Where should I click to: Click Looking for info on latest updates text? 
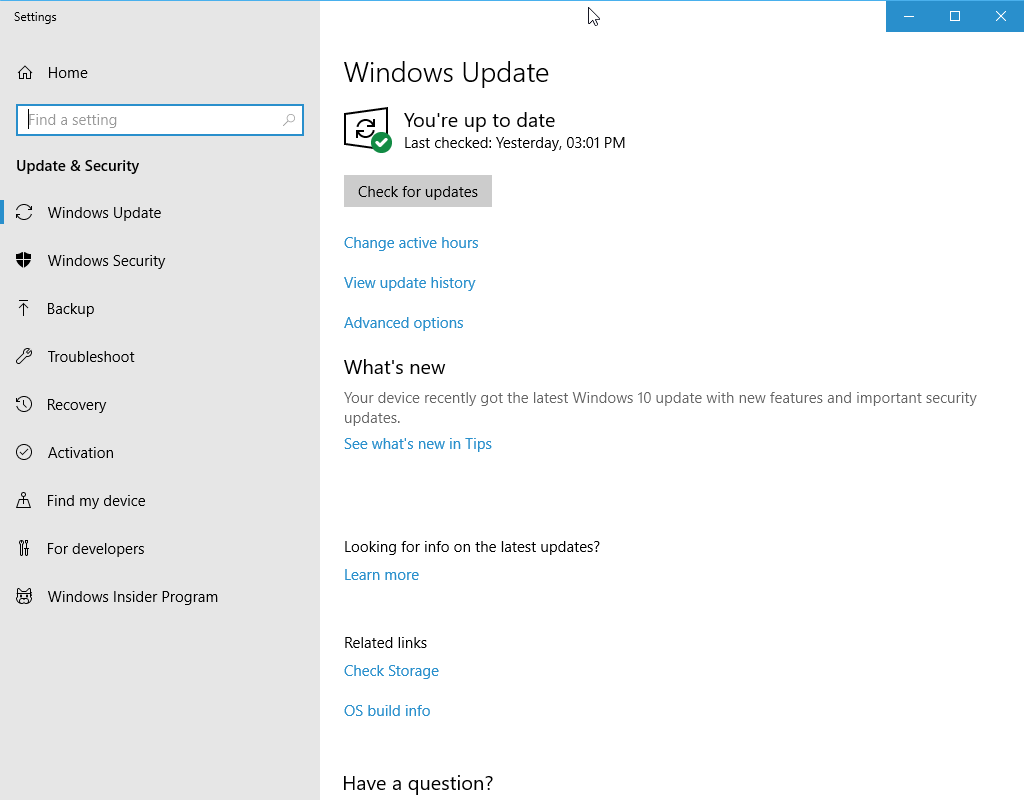pos(472,547)
